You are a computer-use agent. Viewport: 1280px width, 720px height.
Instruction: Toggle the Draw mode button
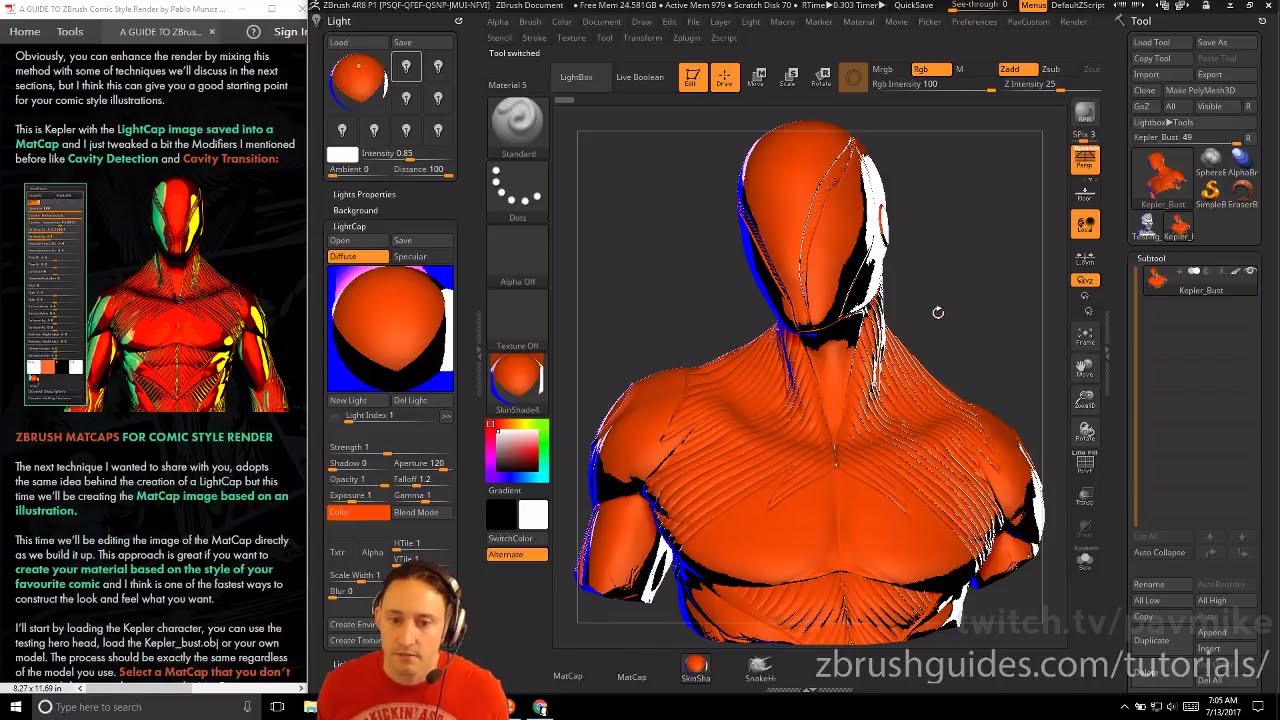coord(724,77)
